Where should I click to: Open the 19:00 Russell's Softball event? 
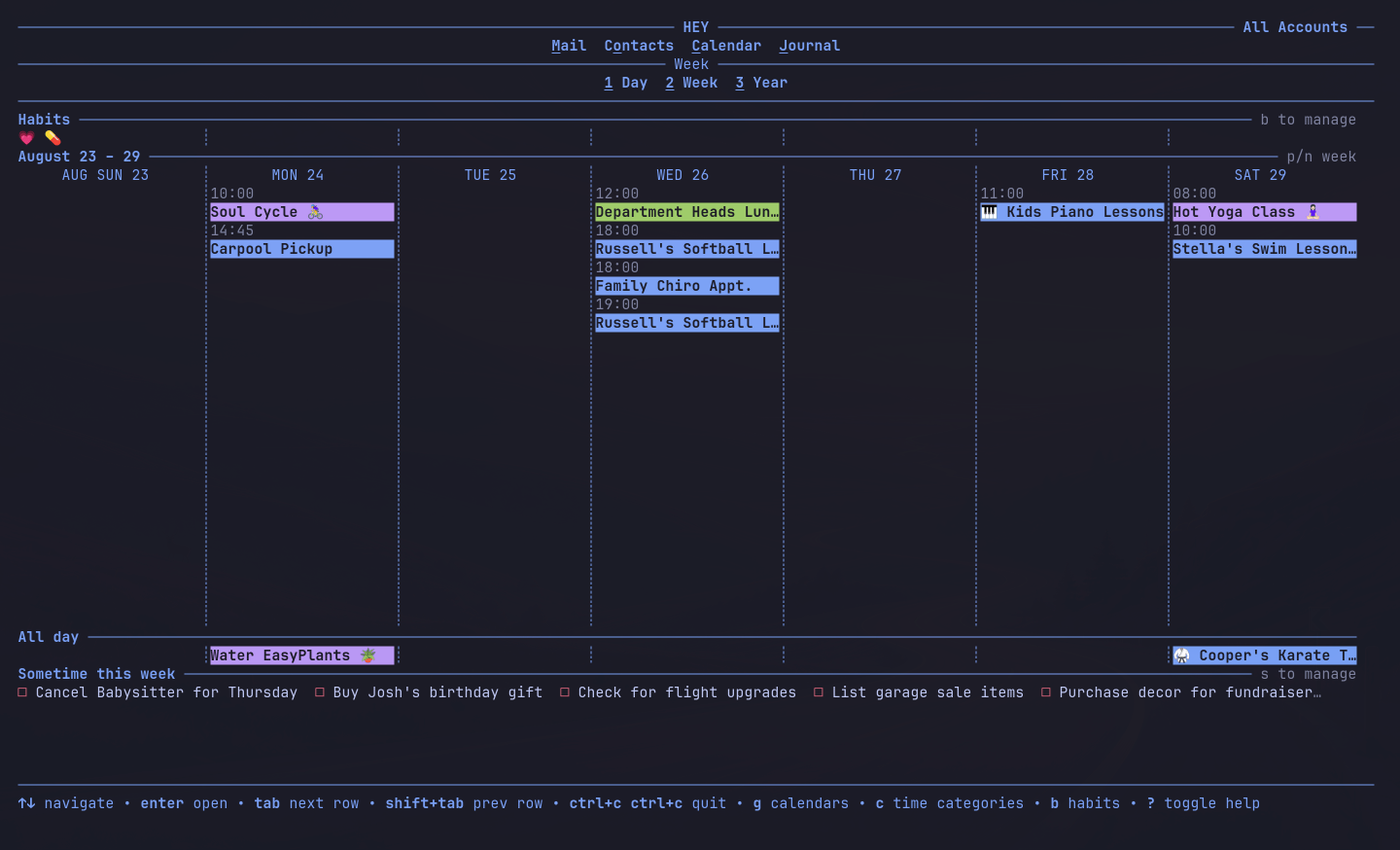[x=686, y=323]
